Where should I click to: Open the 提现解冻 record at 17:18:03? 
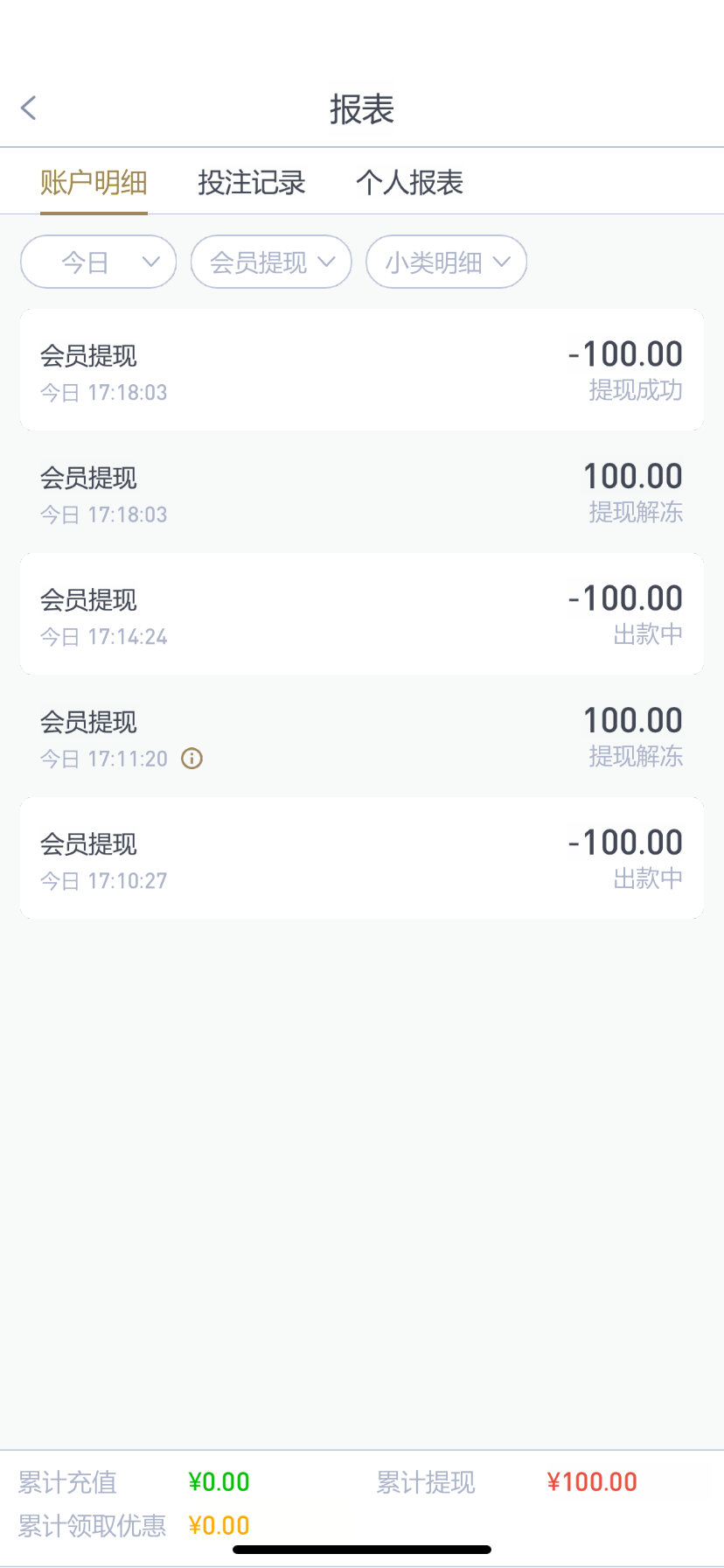pyautogui.click(x=362, y=492)
